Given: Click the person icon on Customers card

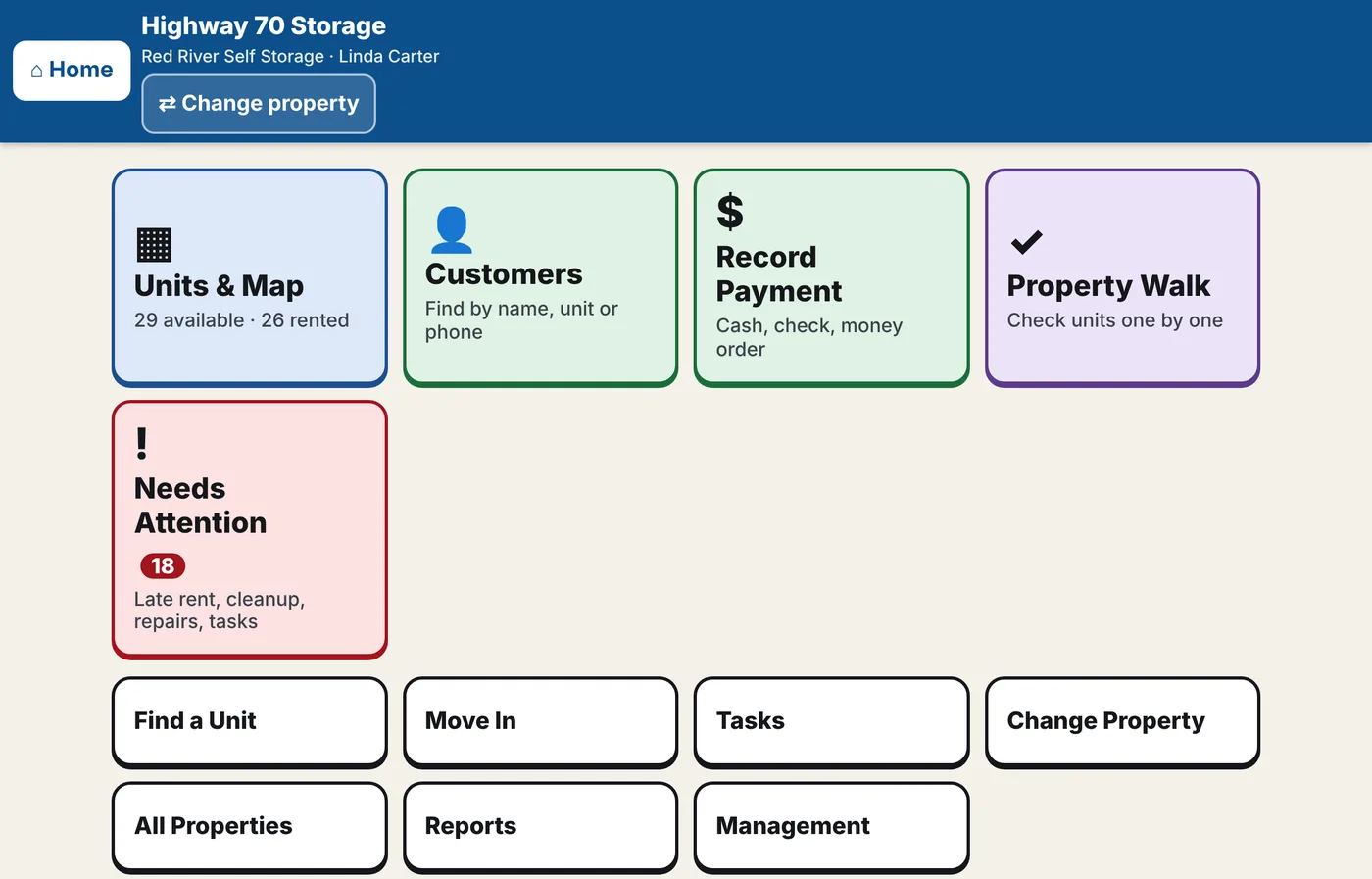Looking at the screenshot, I should [x=451, y=230].
